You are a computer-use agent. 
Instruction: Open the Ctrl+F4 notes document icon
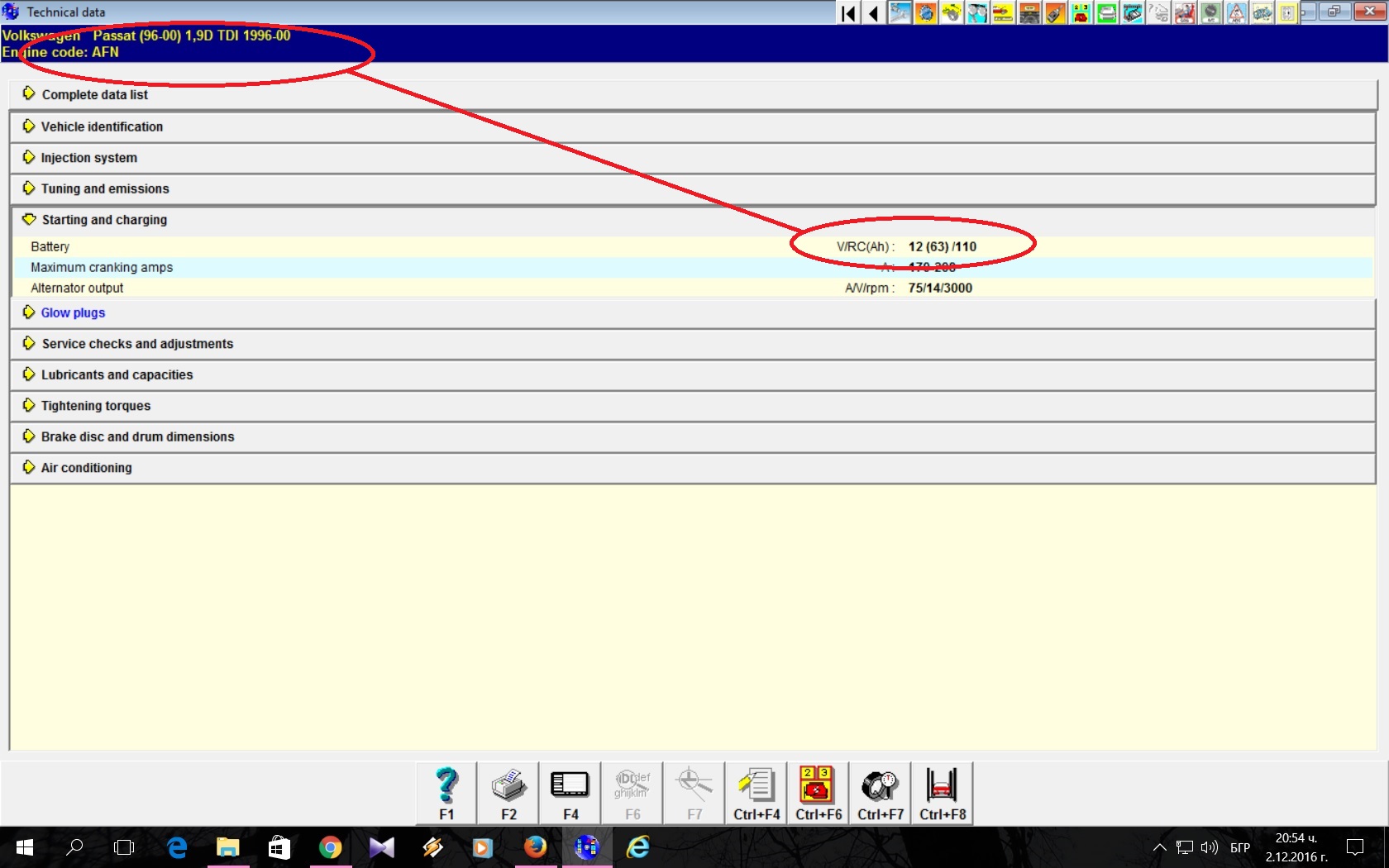pos(757,793)
